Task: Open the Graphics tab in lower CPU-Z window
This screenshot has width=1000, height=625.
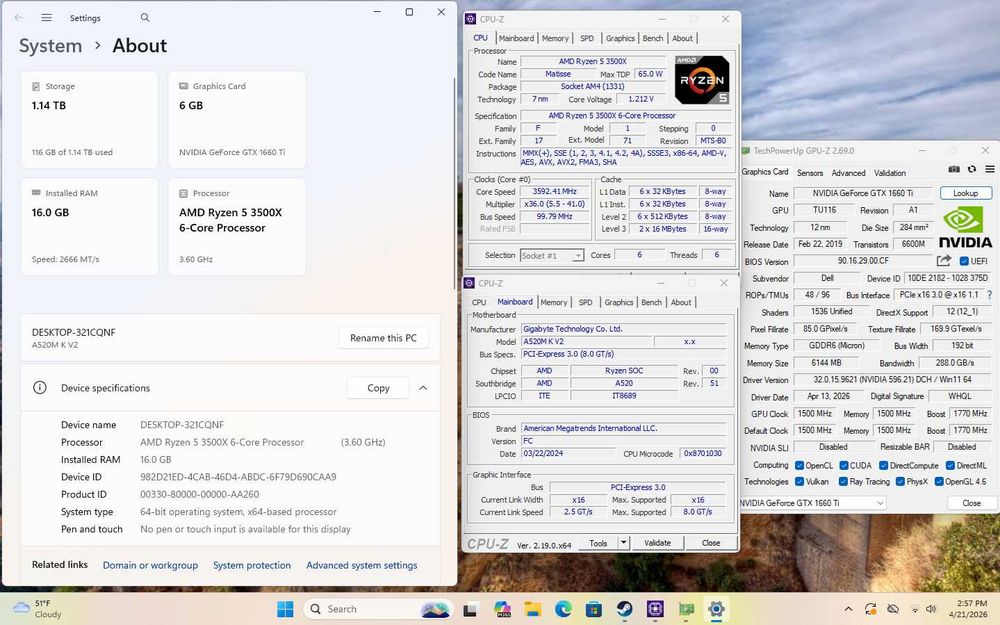Action: (x=619, y=302)
